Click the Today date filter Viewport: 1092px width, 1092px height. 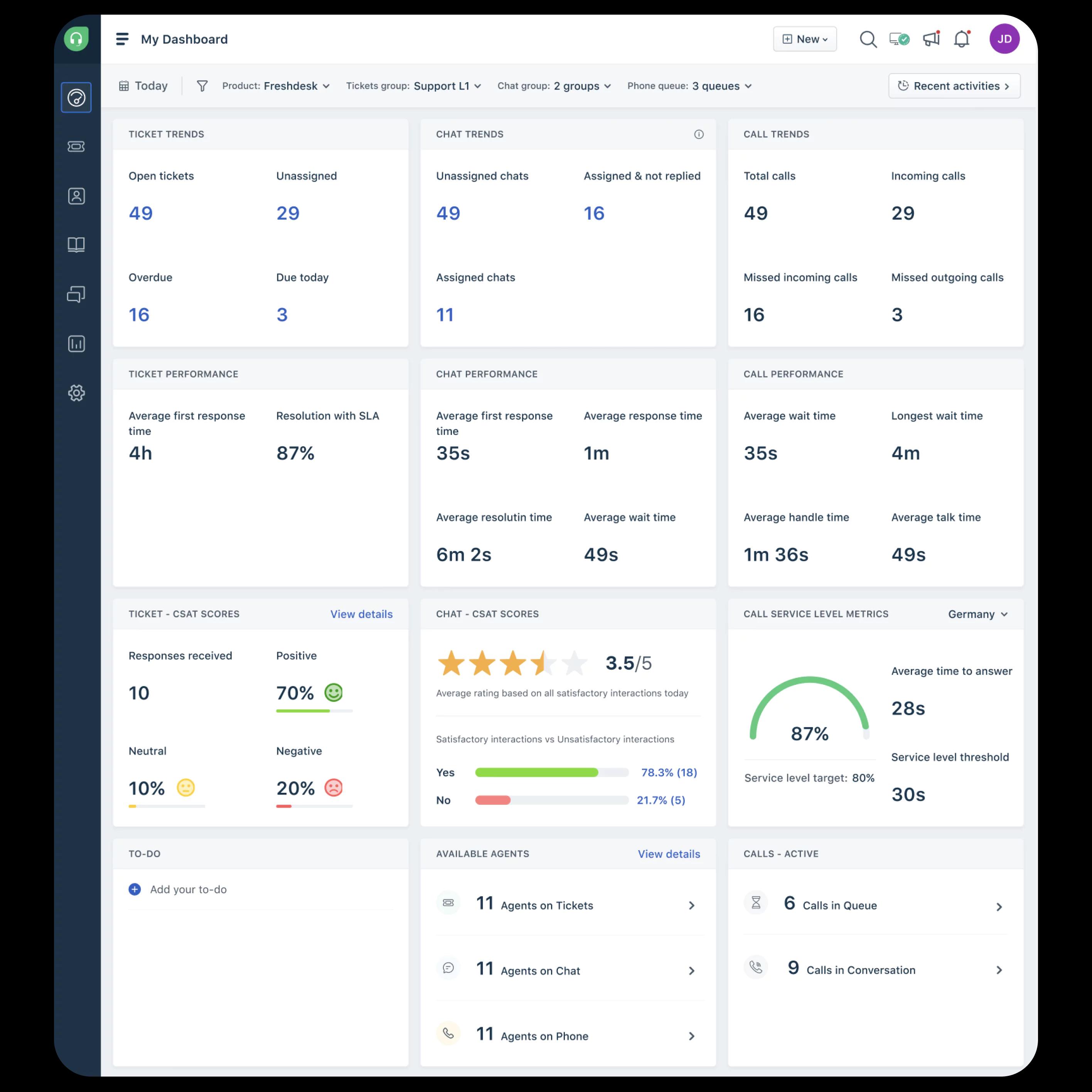point(143,86)
